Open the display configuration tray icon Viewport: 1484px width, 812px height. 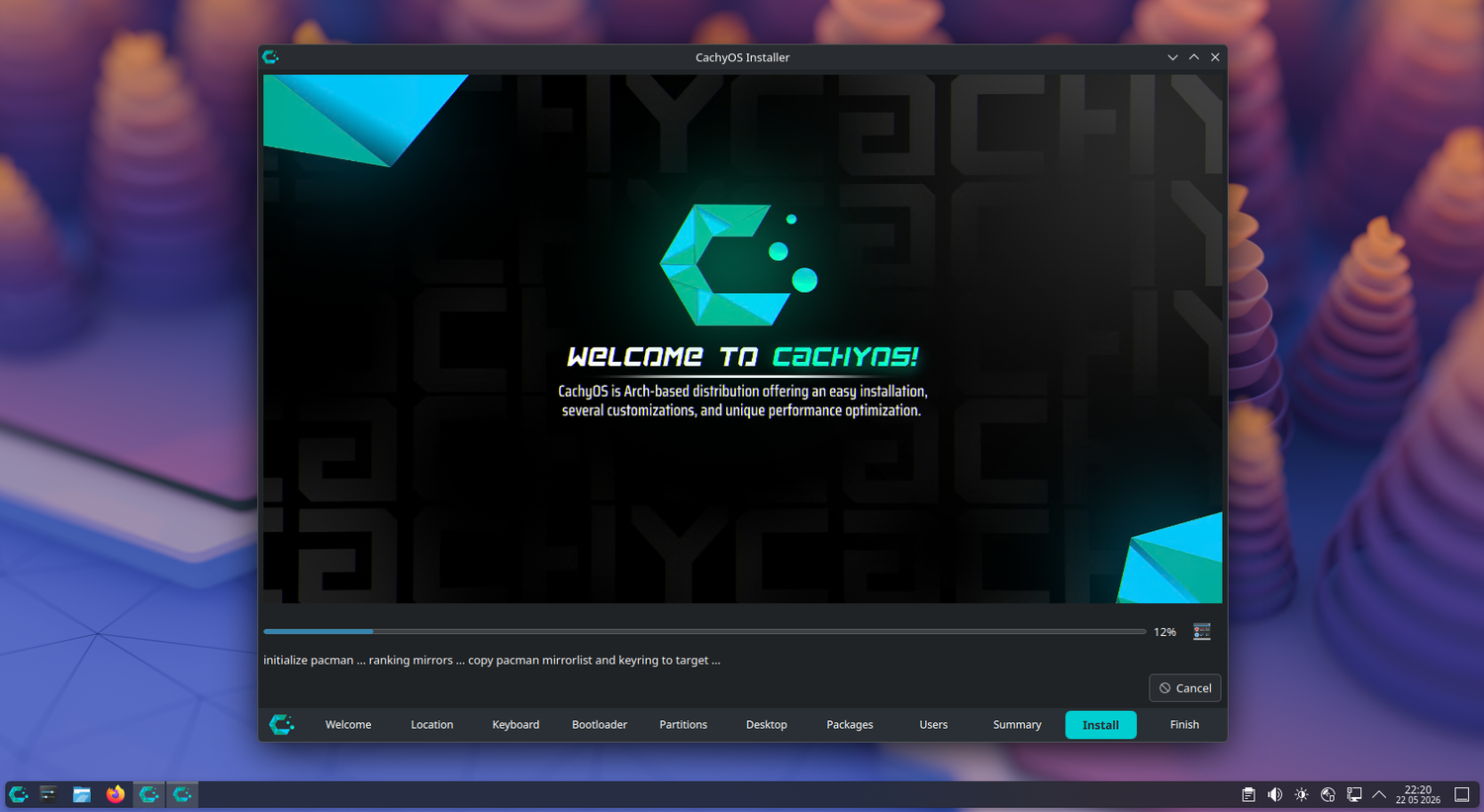[x=1354, y=795]
